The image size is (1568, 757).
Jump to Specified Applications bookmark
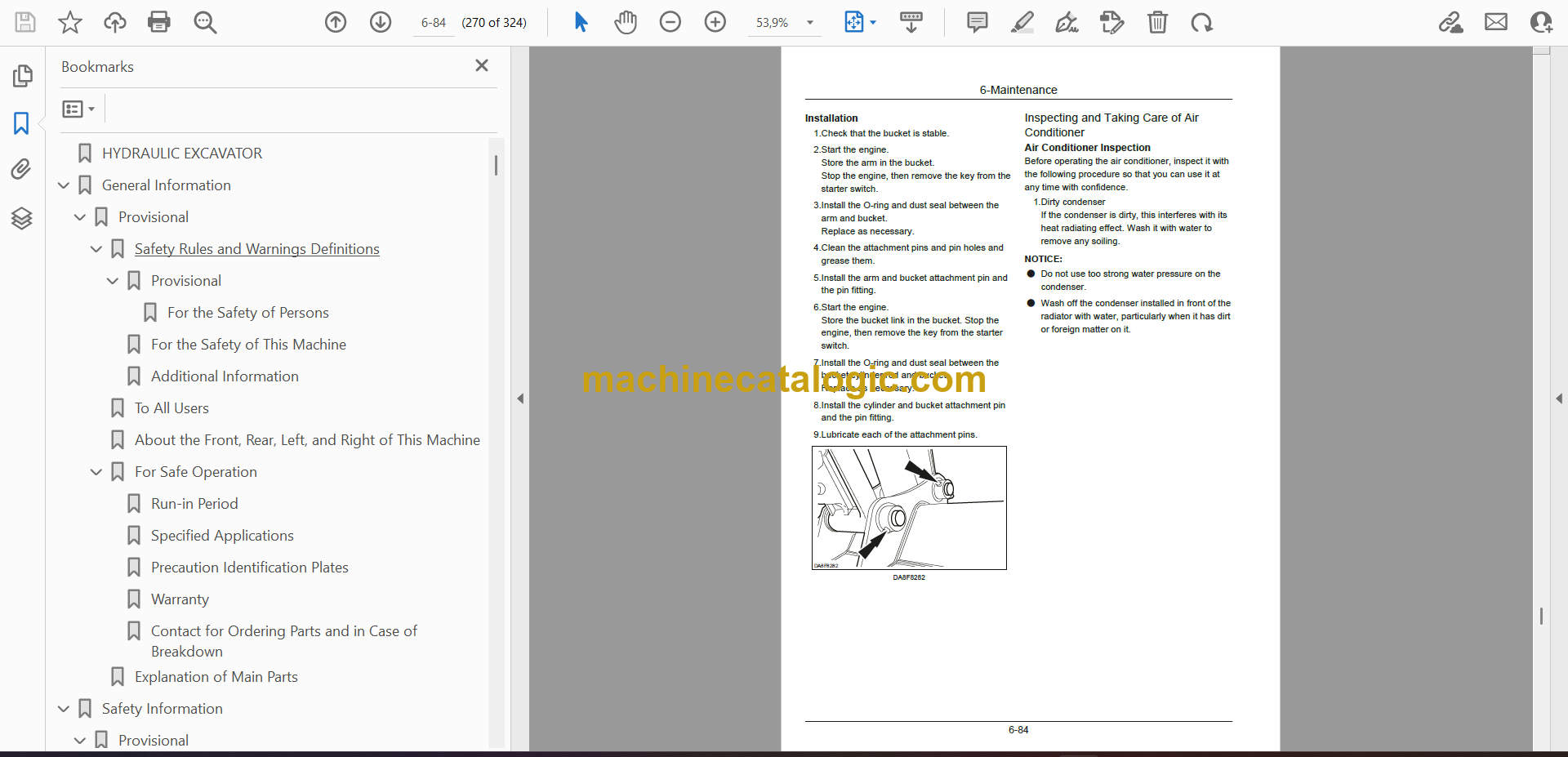tap(222, 536)
